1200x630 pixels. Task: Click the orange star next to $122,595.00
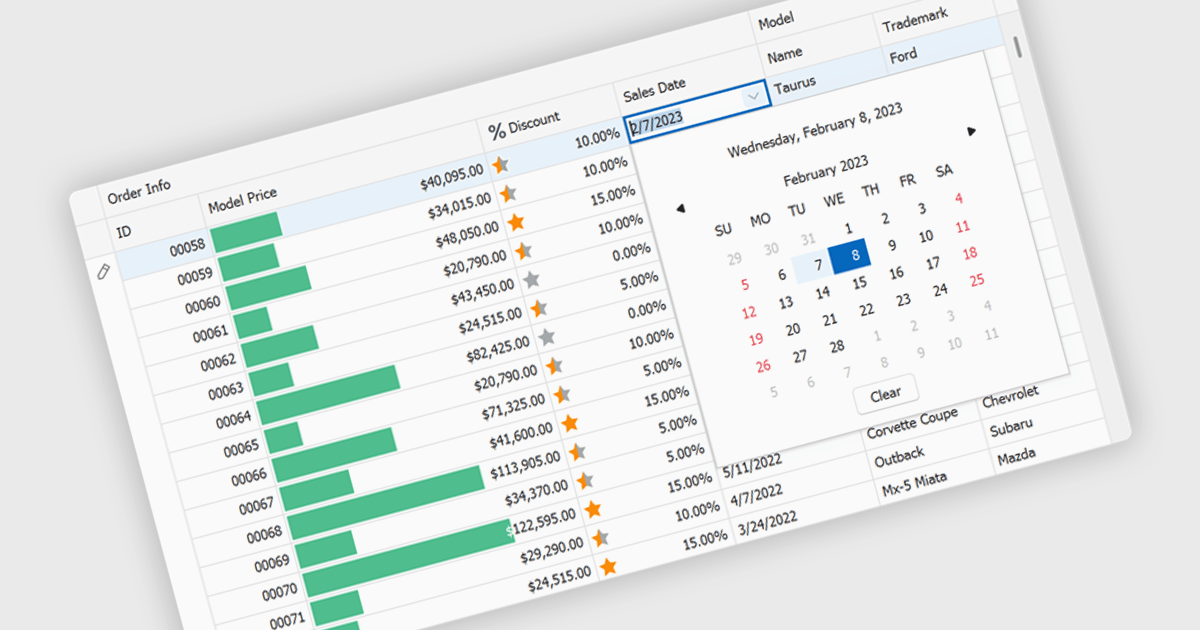tap(593, 509)
